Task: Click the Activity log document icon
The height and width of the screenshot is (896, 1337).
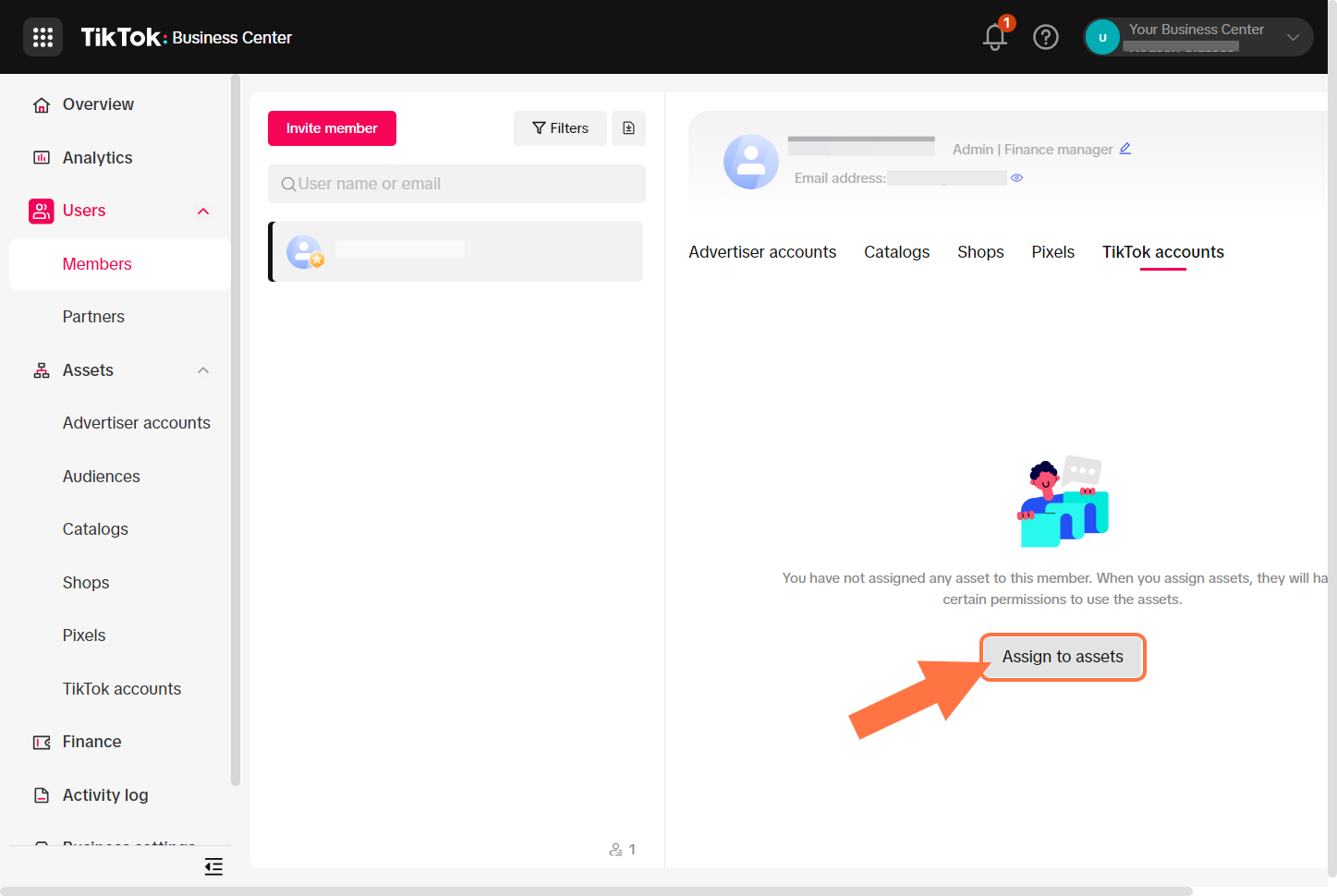Action: point(41,794)
